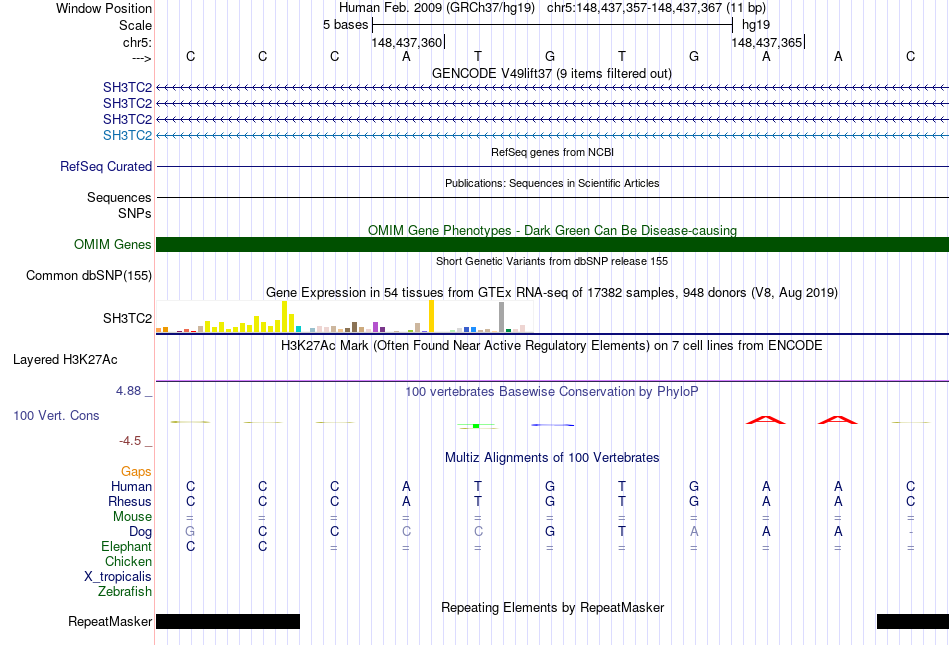The height and width of the screenshot is (645, 950).
Task: Open the RefSeq genes from NCBI title
Action: (x=552, y=153)
